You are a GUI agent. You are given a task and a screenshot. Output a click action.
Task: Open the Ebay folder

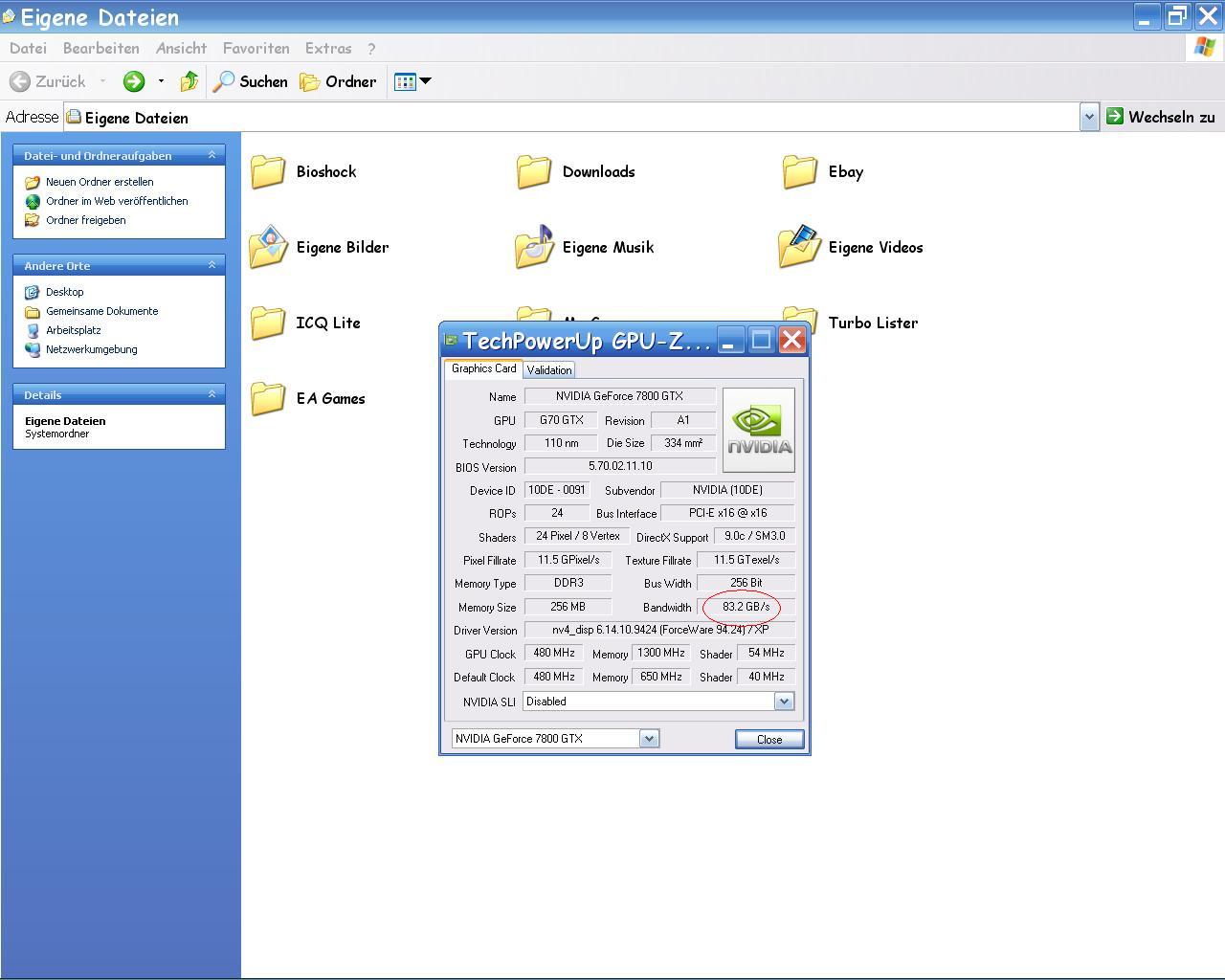coord(823,172)
